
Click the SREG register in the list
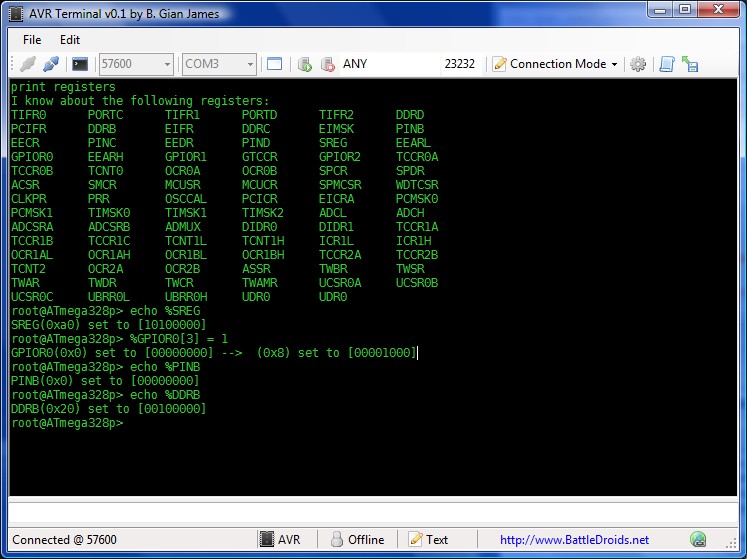[x=333, y=142]
